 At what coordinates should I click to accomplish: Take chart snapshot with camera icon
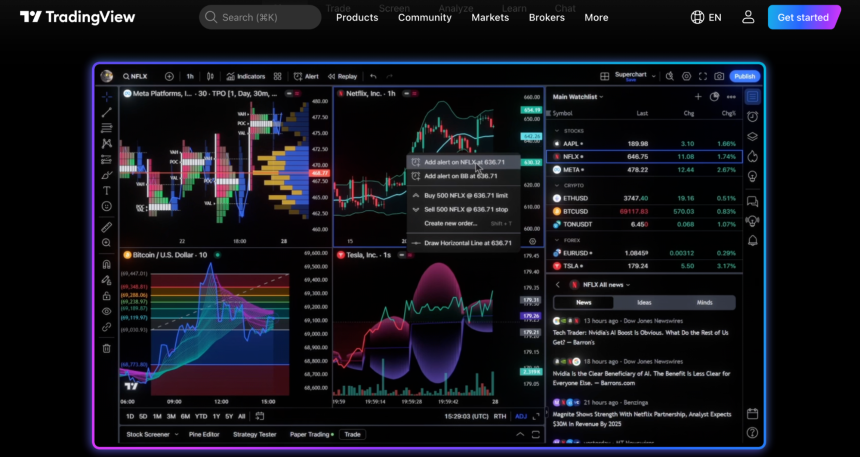[x=719, y=76]
